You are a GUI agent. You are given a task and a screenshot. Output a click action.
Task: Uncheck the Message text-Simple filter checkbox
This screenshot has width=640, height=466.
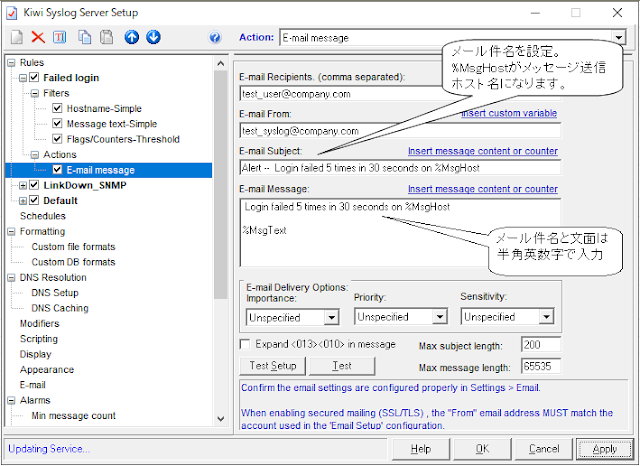tap(57, 123)
